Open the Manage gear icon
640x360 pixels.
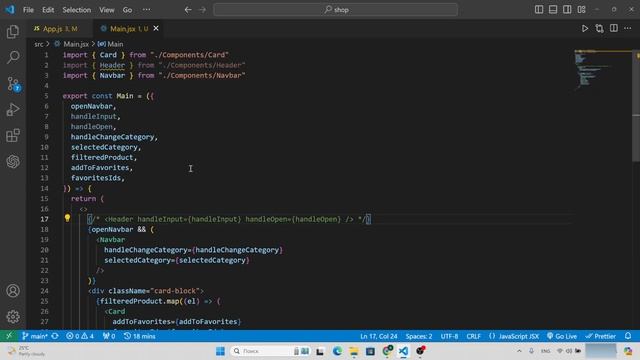13,316
